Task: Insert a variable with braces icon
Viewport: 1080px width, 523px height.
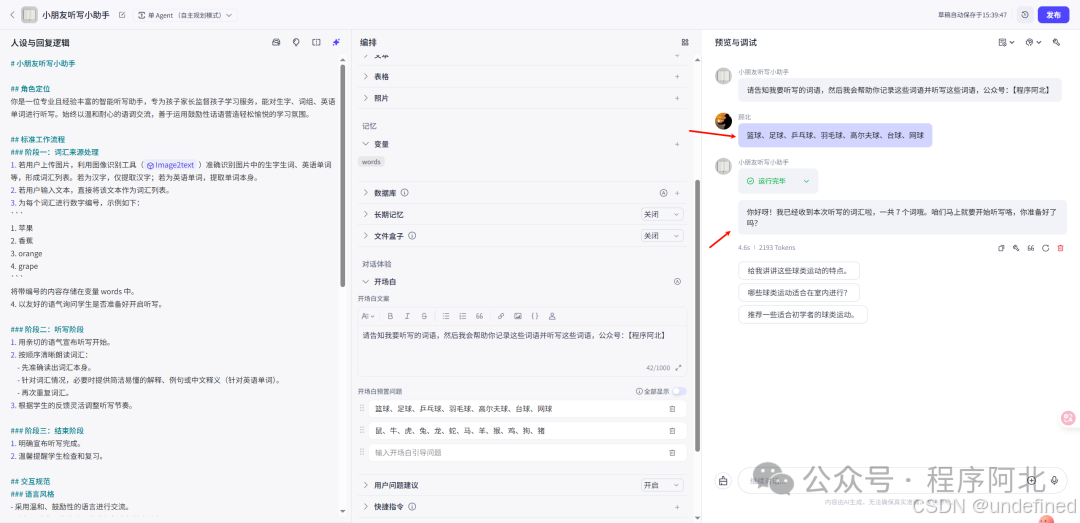Action: 535,316
